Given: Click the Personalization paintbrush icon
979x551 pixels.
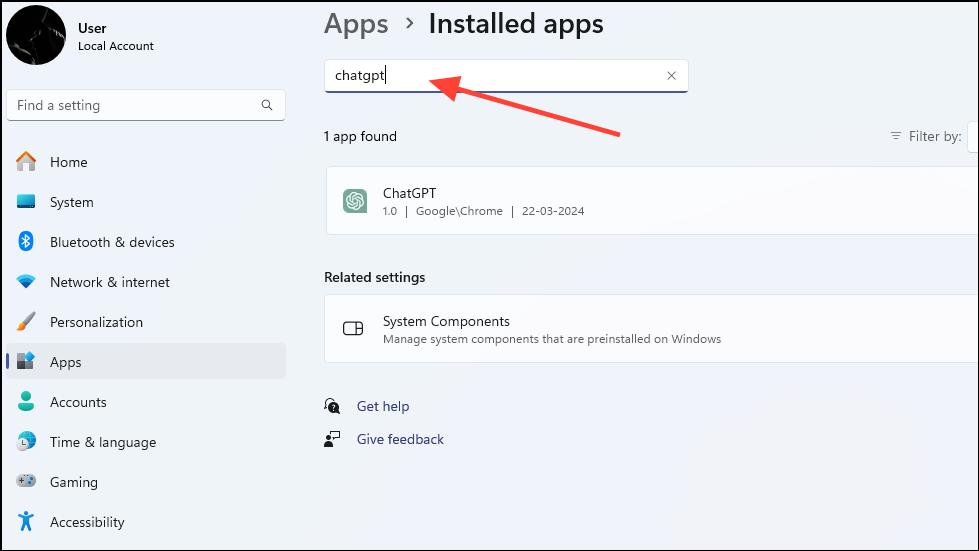Looking at the screenshot, I should click(x=26, y=321).
